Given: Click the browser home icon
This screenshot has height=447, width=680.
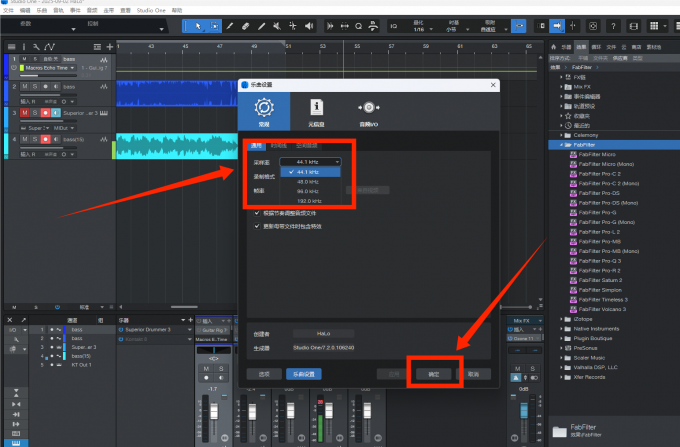Looking at the screenshot, I should (x=553, y=46).
